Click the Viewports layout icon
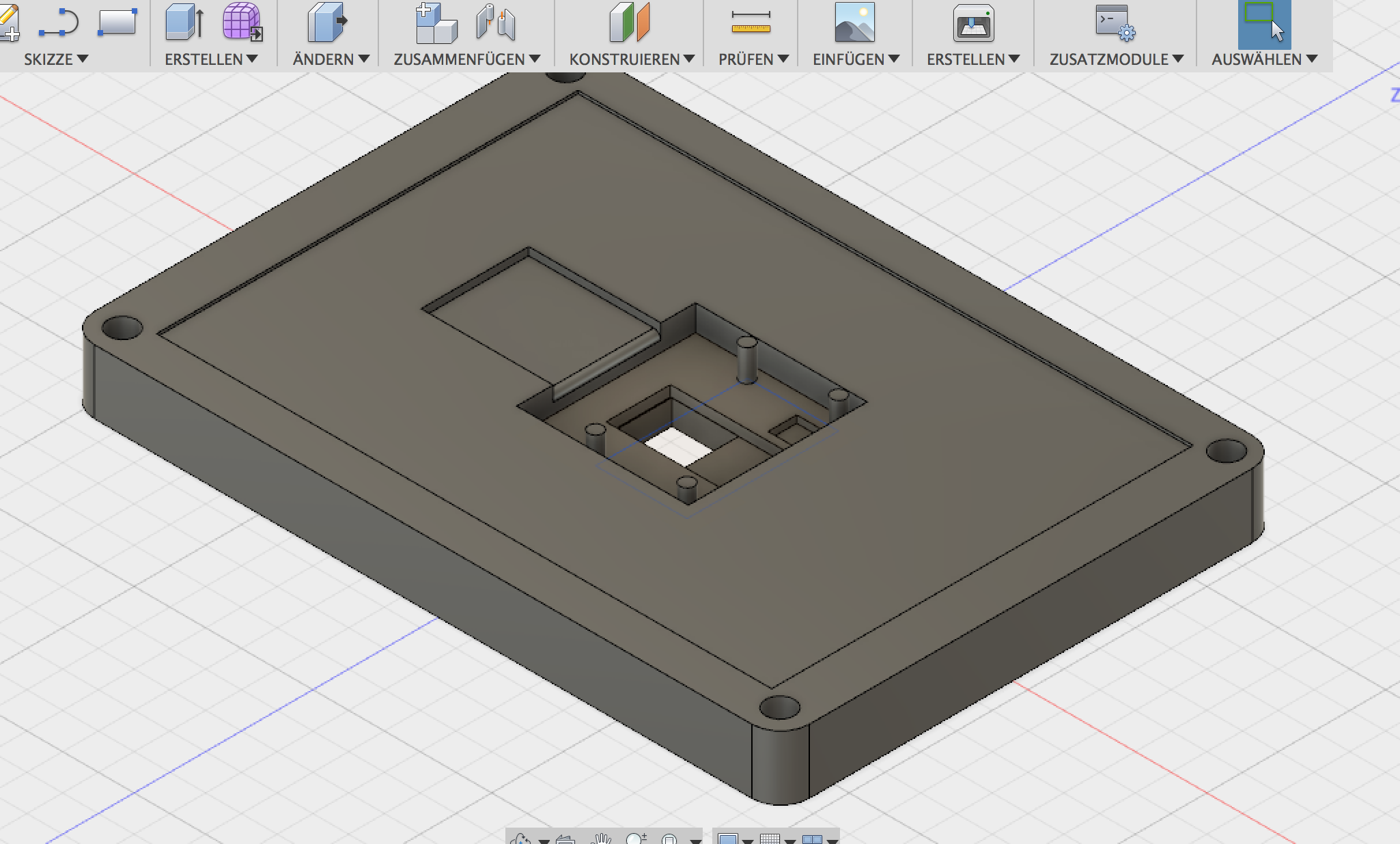Viewport: 1400px width, 844px height. point(812,839)
